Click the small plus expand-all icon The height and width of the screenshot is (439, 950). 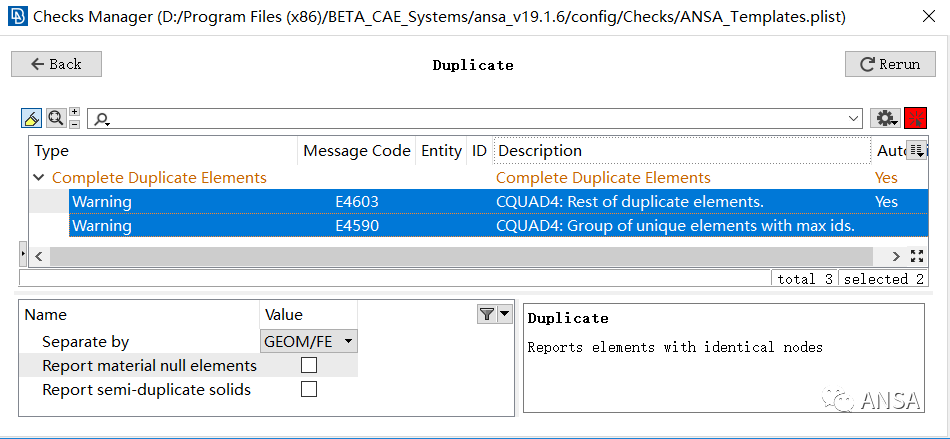75,111
